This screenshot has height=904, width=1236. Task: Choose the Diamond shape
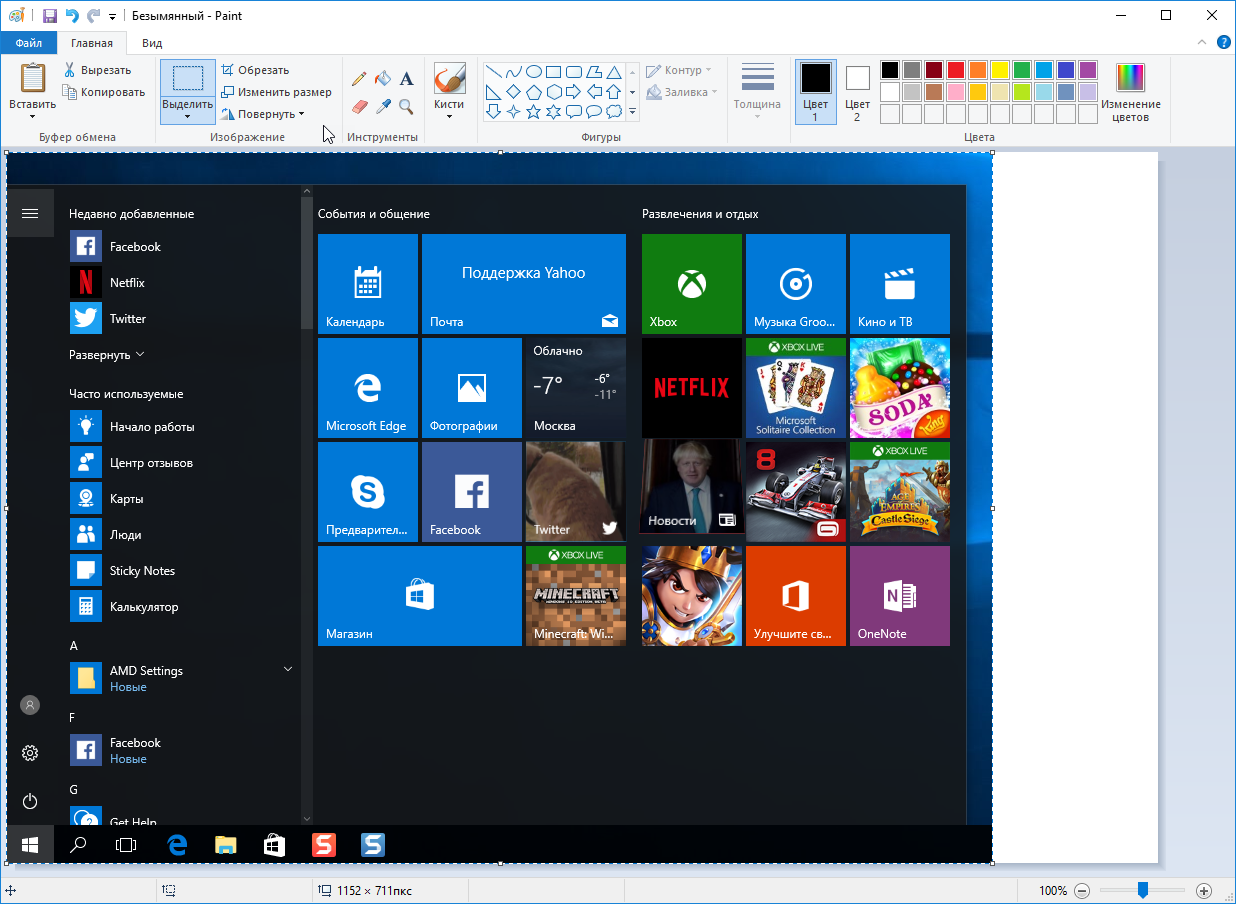click(x=514, y=92)
